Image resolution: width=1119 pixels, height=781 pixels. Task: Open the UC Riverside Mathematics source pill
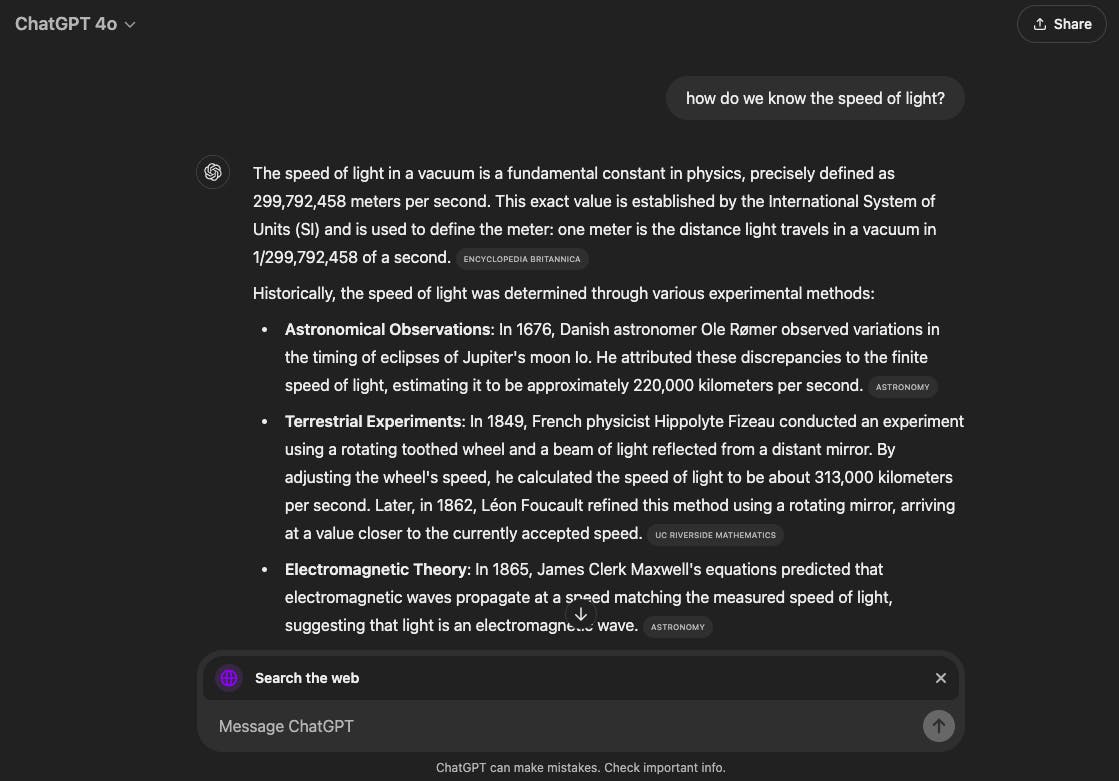tap(715, 535)
